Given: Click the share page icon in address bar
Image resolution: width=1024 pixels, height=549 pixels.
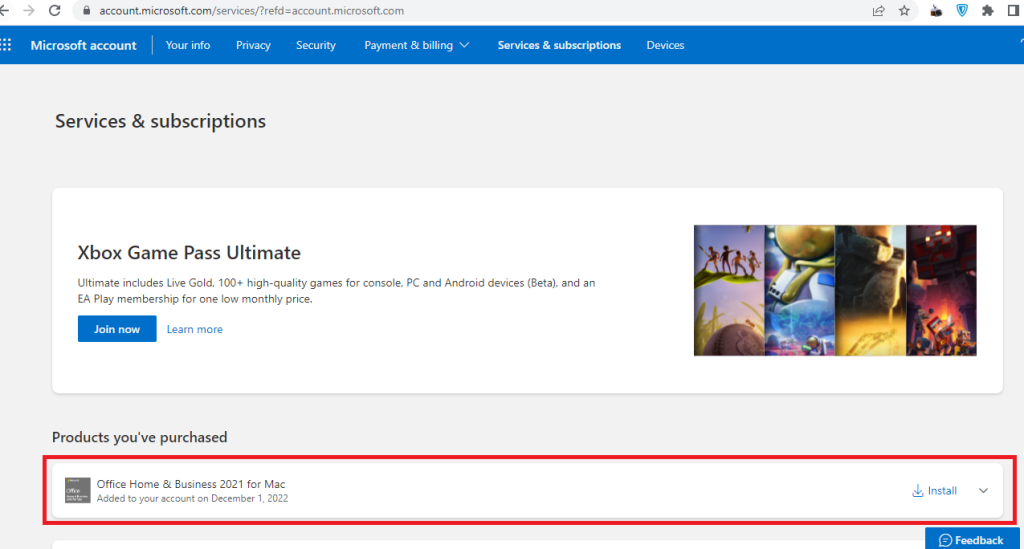Looking at the screenshot, I should 878,11.
